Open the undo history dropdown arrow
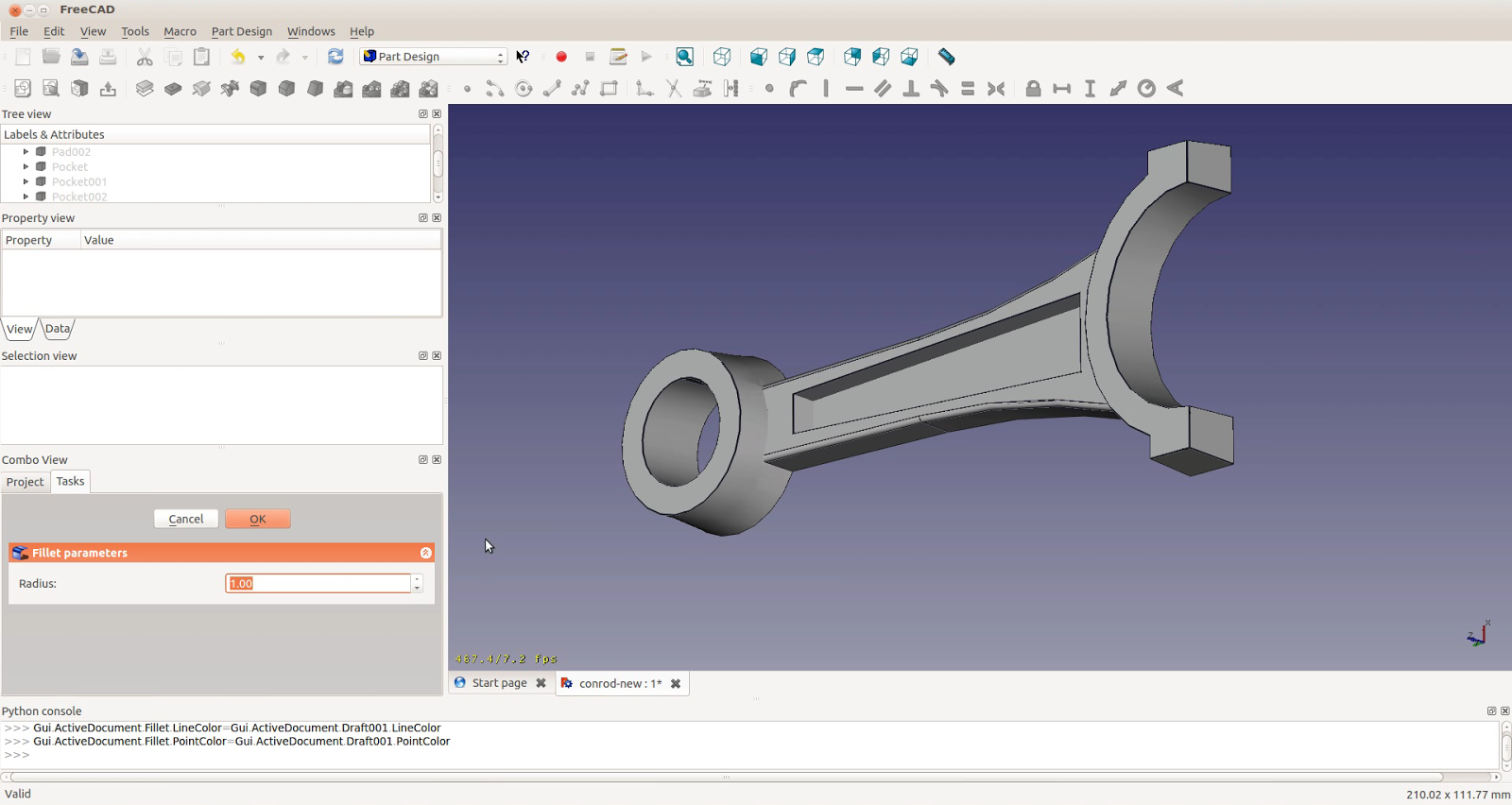The image size is (1512, 805). point(261,57)
